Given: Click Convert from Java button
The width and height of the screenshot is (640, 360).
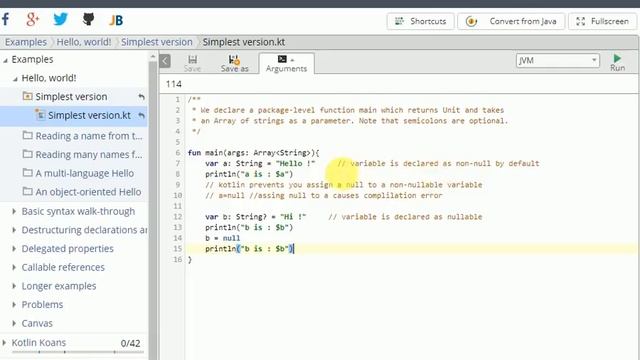Looking at the screenshot, I should pos(511,21).
